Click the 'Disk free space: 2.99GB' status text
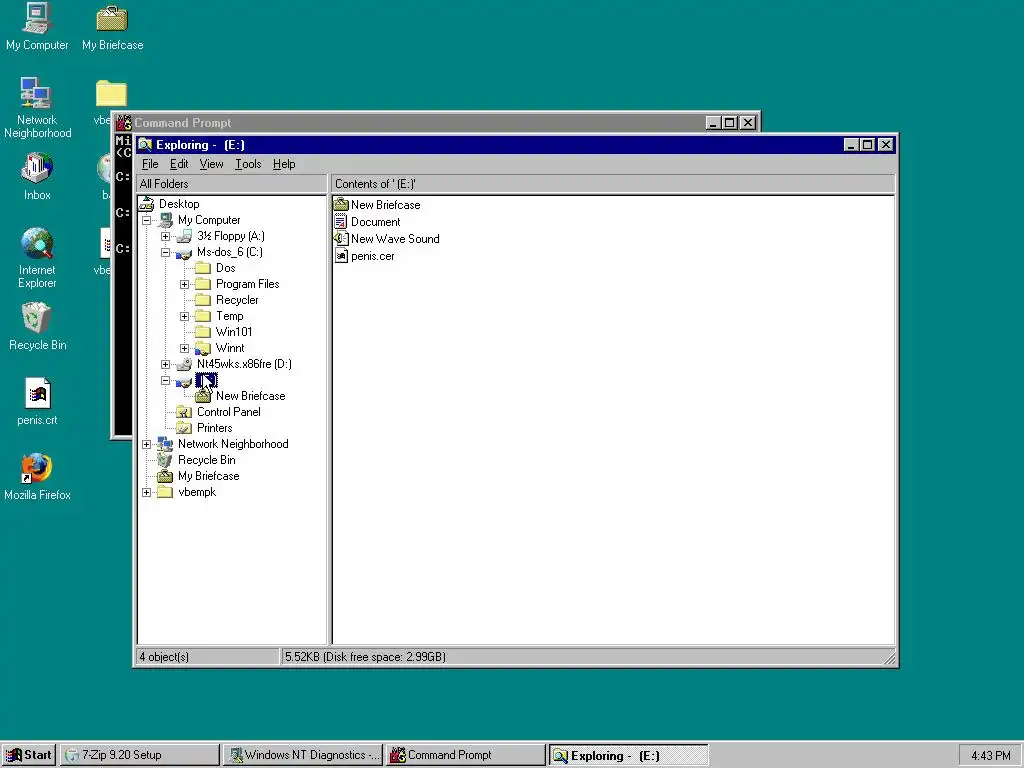Screen dimensions: 1024x768 click(385, 657)
